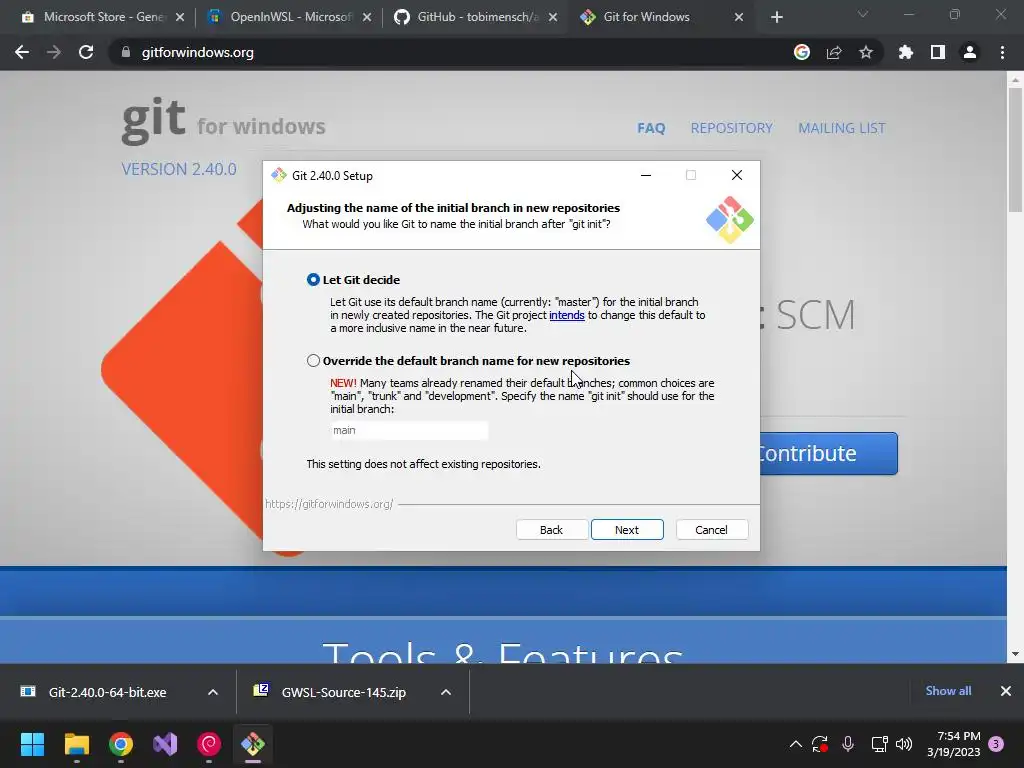Click the Git Setup taskbar icon
1024x768 pixels.
click(253, 744)
